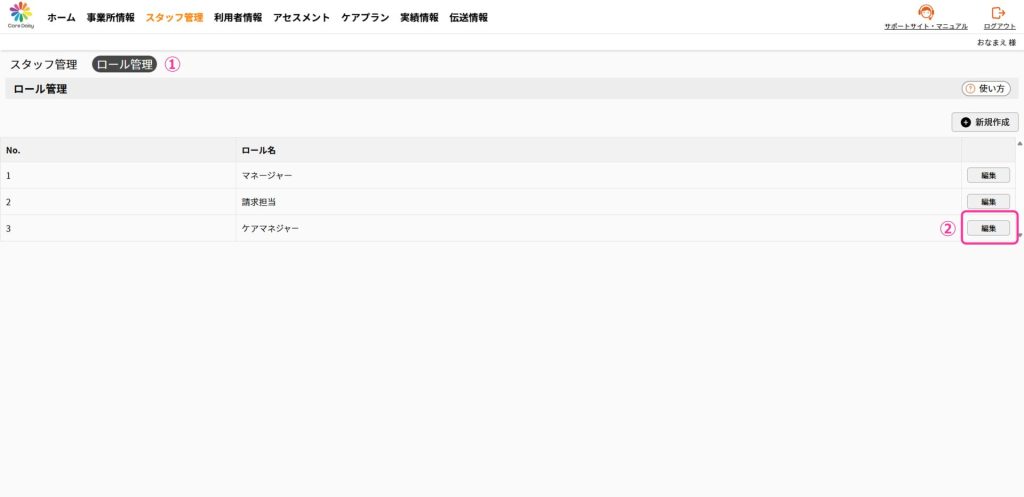Click the Care Daisy logo icon
Viewport: 1024px width, 497px height.
(20, 15)
